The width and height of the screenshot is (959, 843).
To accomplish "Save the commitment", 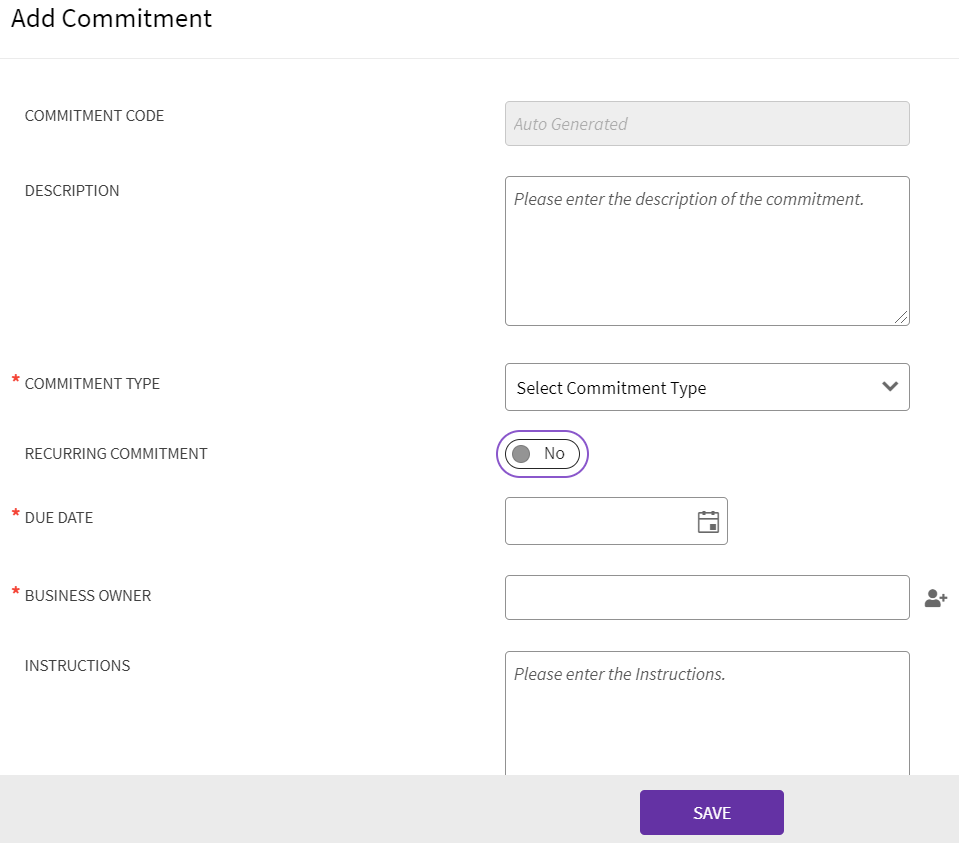I will (711, 812).
